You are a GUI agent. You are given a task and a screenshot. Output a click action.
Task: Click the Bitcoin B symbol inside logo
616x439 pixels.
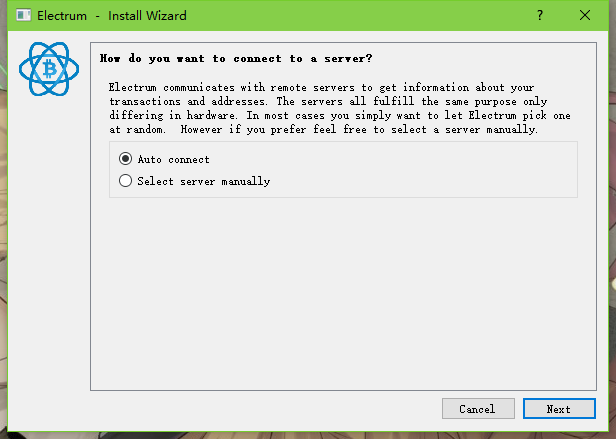(x=50, y=69)
